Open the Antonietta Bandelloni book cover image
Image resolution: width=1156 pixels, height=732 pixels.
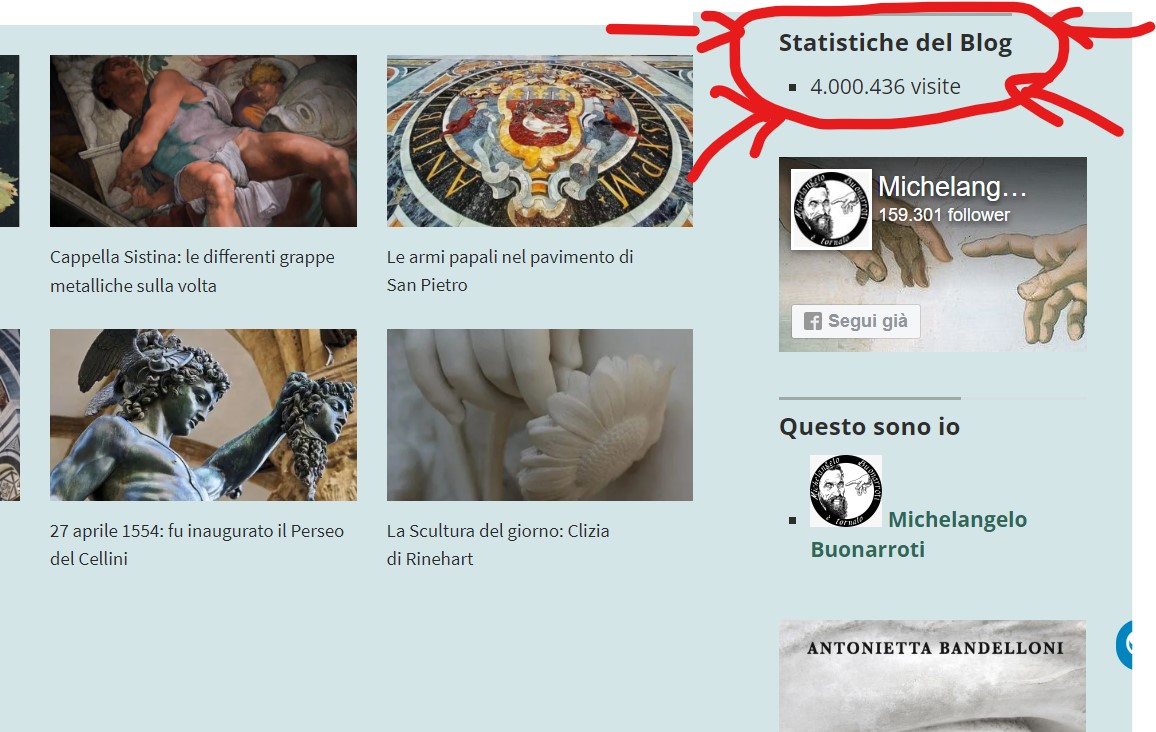pos(933,676)
